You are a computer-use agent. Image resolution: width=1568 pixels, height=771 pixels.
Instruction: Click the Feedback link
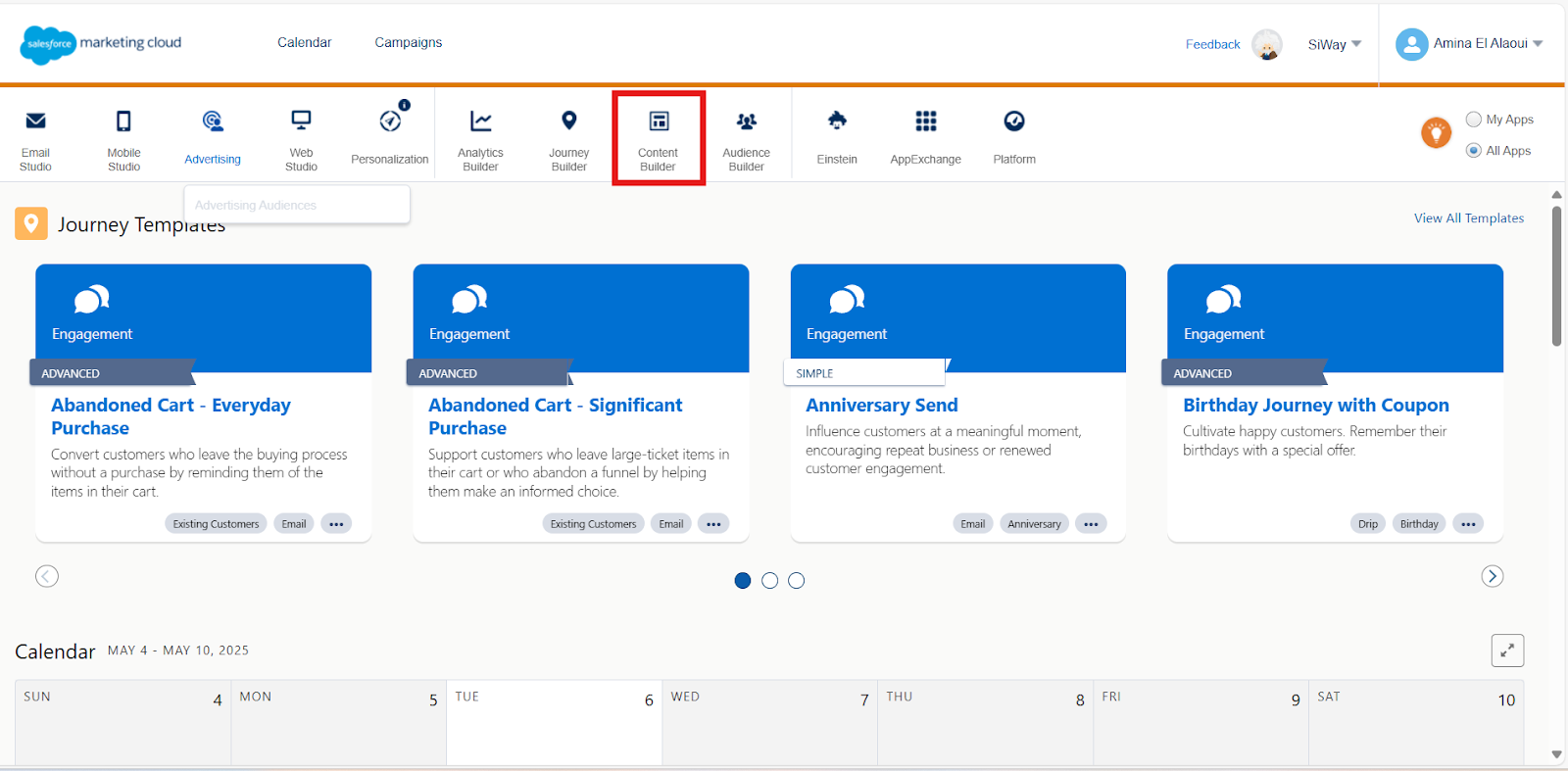pyautogui.click(x=1212, y=44)
